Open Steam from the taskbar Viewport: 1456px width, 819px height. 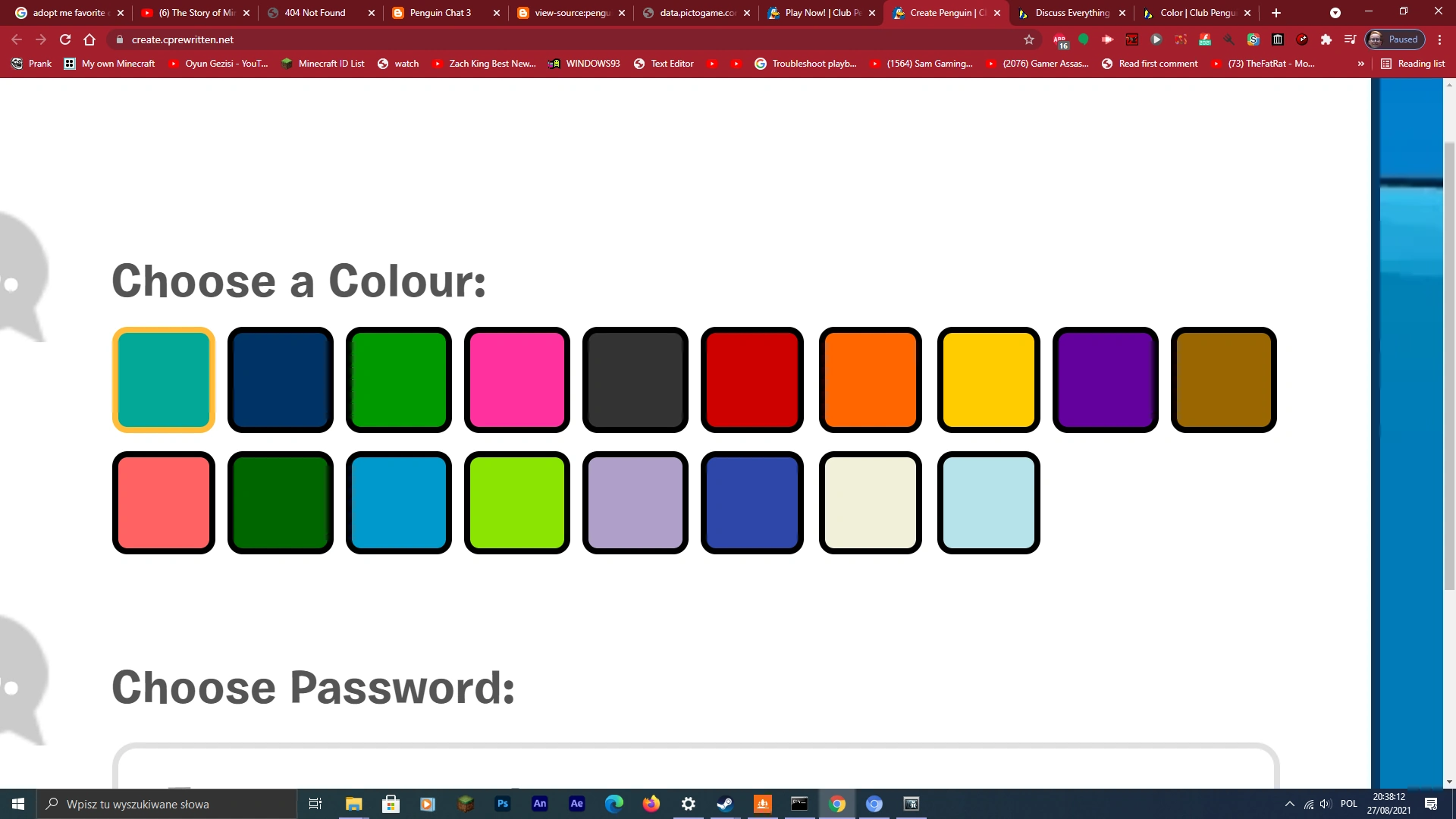pos(725,804)
